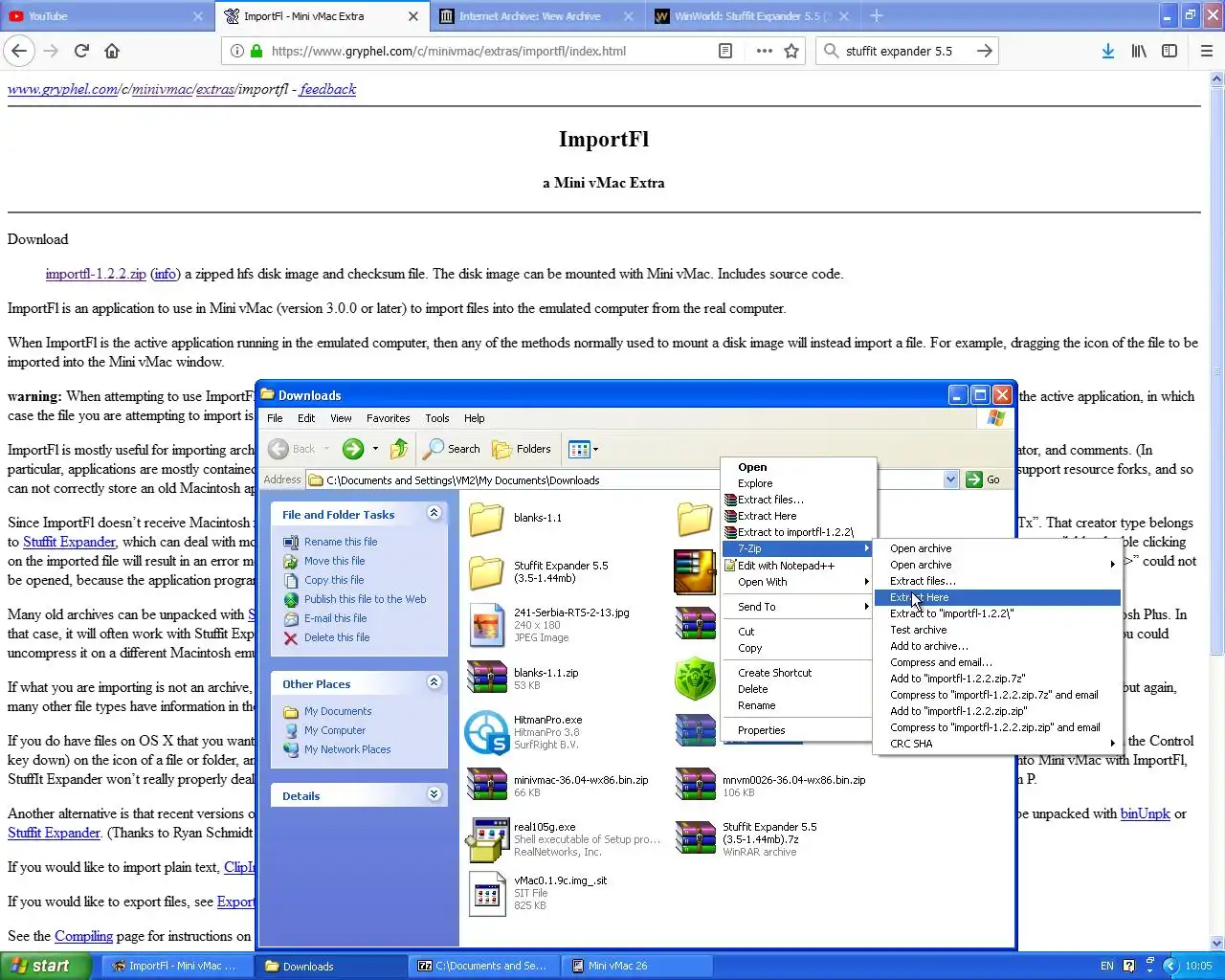Open the Favorites menu in Downloads window
Screen dimensions: 1225x980
click(388, 418)
